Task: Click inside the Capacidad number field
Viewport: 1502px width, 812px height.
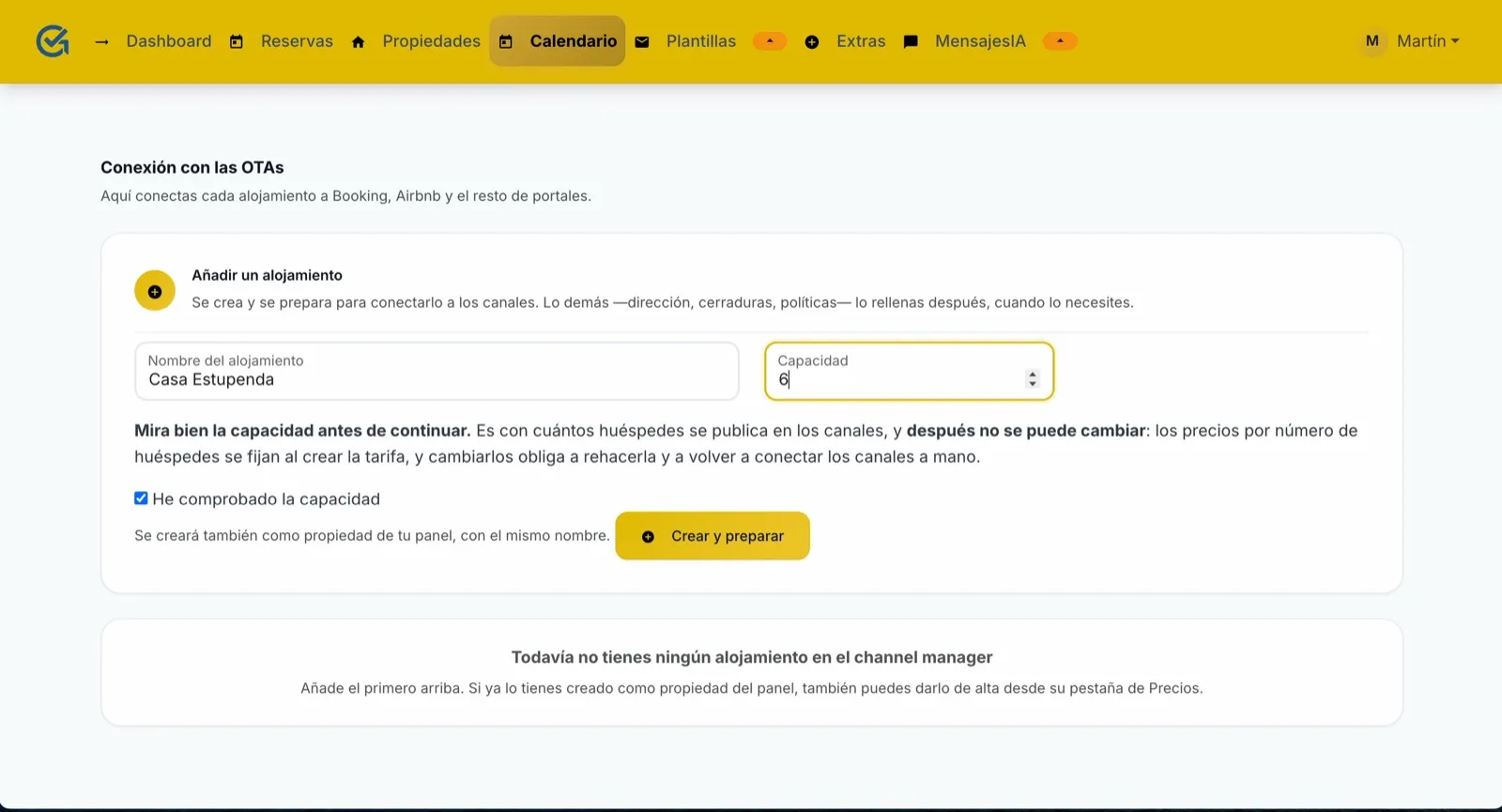Action: pos(909,371)
